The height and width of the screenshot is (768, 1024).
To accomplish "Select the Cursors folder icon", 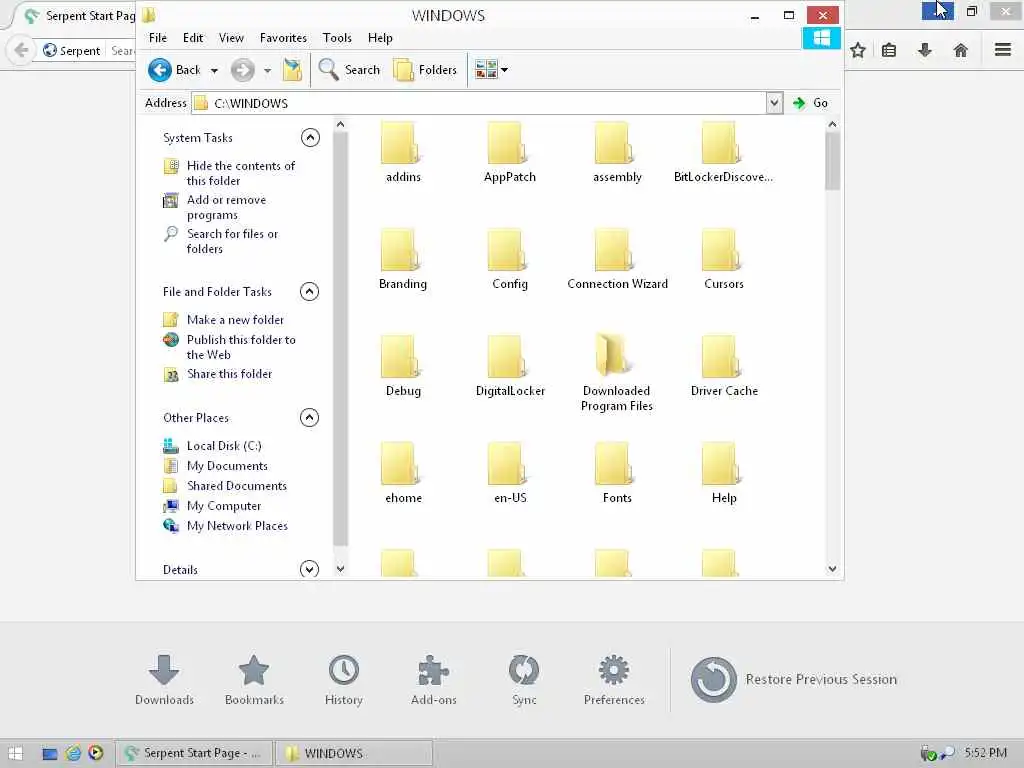I will click(722, 250).
